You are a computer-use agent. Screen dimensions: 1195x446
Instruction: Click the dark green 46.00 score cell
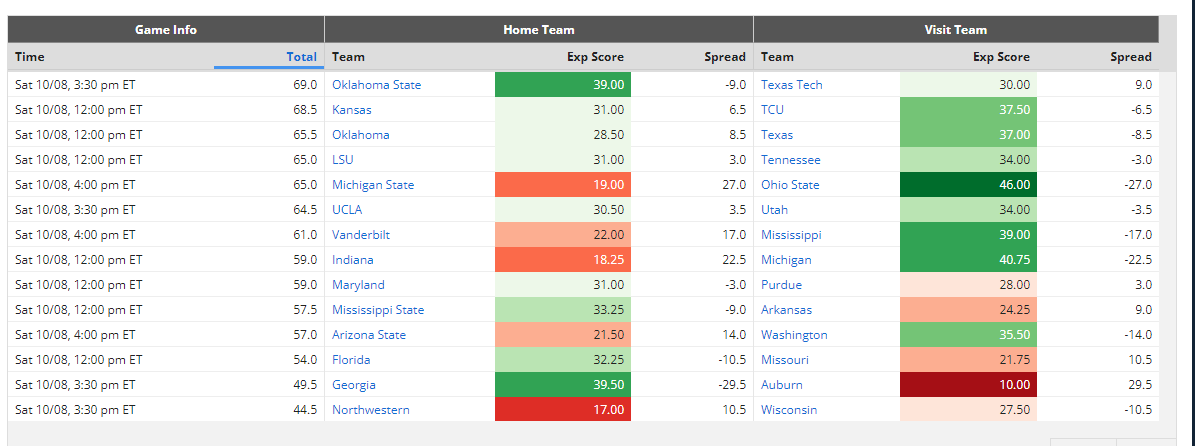click(968, 185)
